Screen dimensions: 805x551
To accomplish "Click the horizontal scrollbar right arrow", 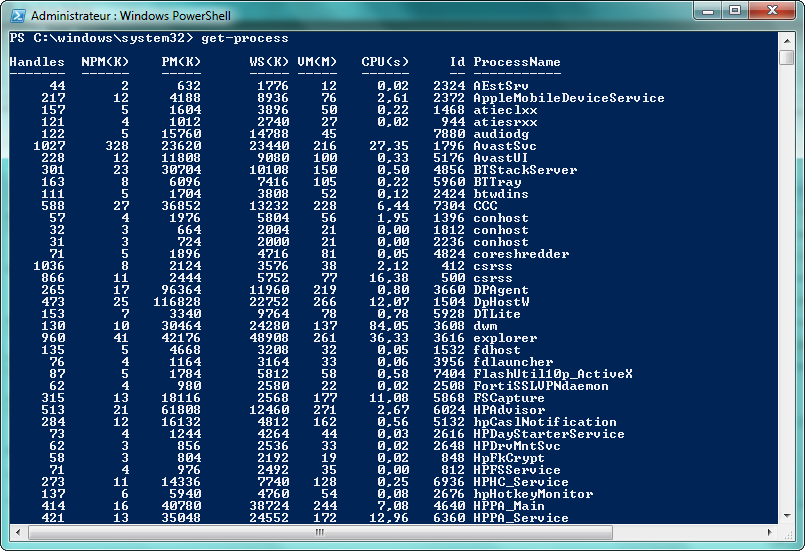I will pyautogui.click(x=769, y=532).
